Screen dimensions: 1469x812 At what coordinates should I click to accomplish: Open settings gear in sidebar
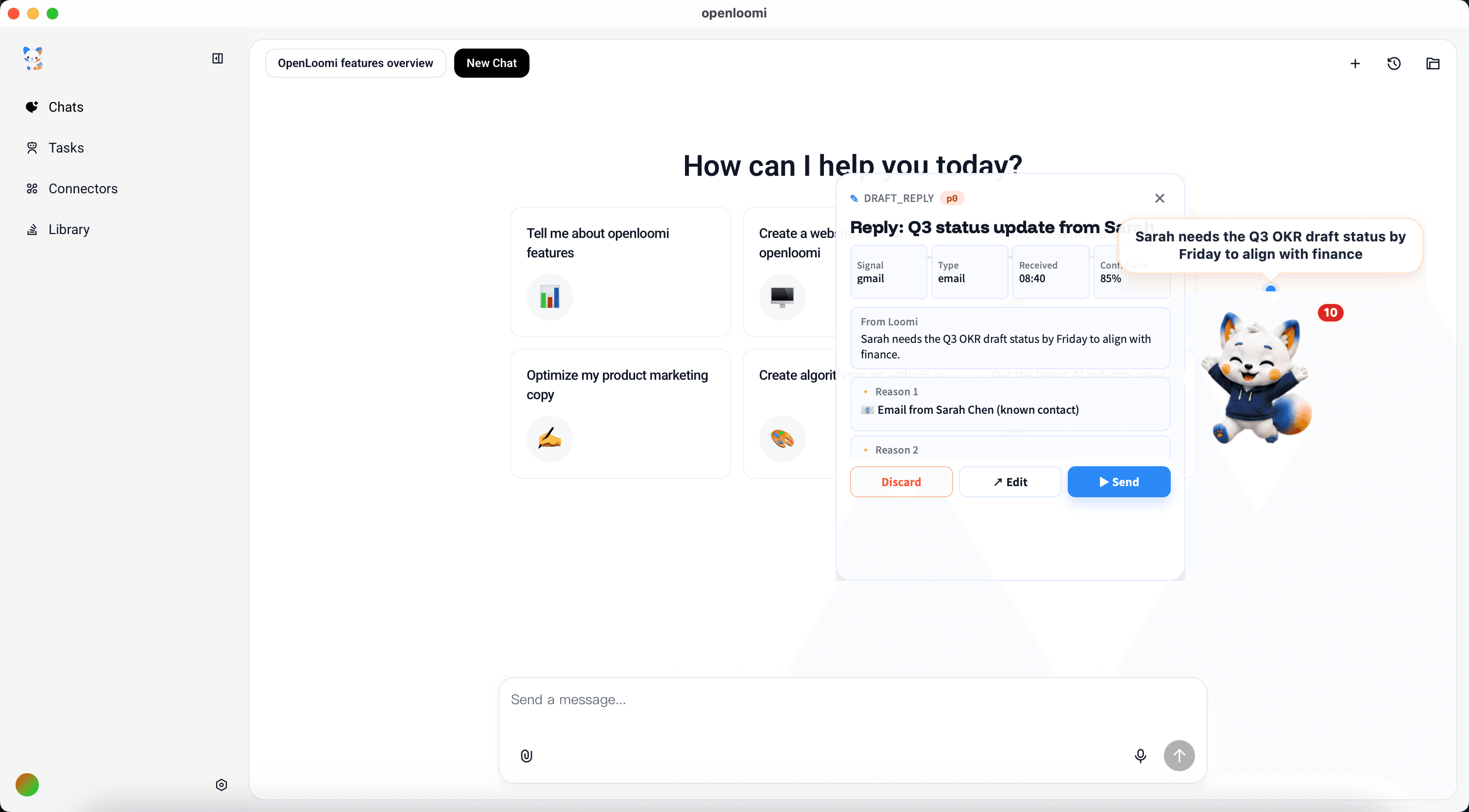click(221, 785)
